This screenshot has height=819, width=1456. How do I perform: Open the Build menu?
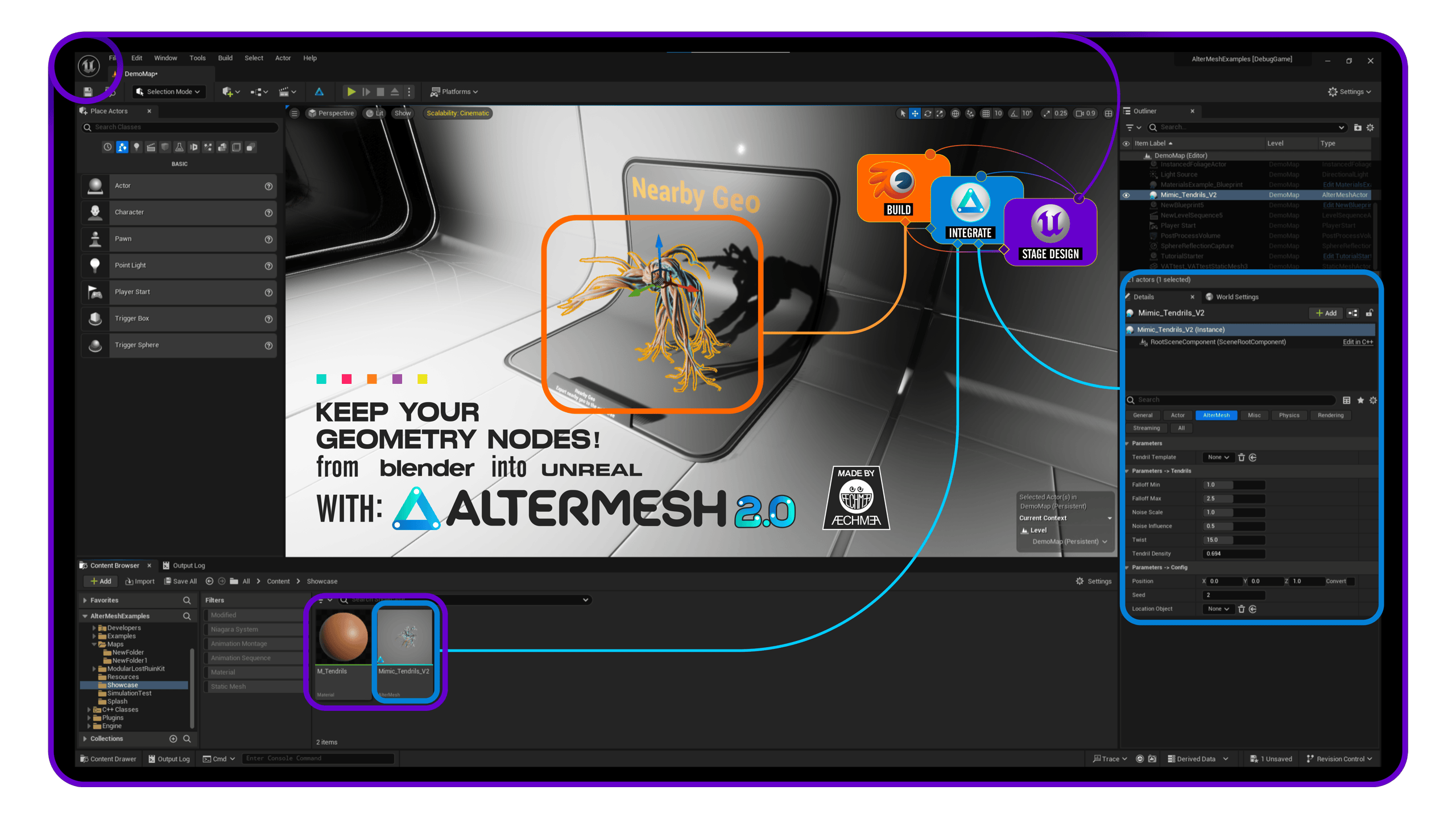225,58
